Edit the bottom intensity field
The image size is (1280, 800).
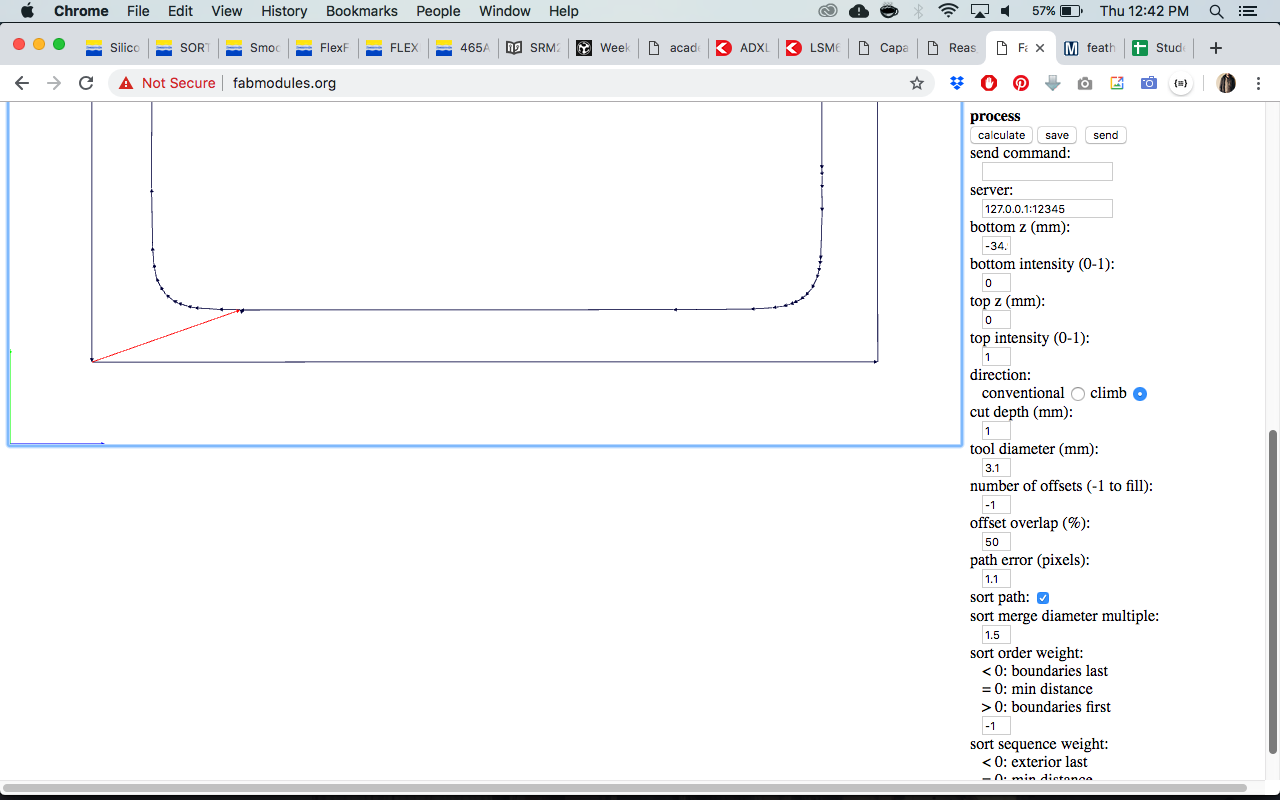(996, 283)
